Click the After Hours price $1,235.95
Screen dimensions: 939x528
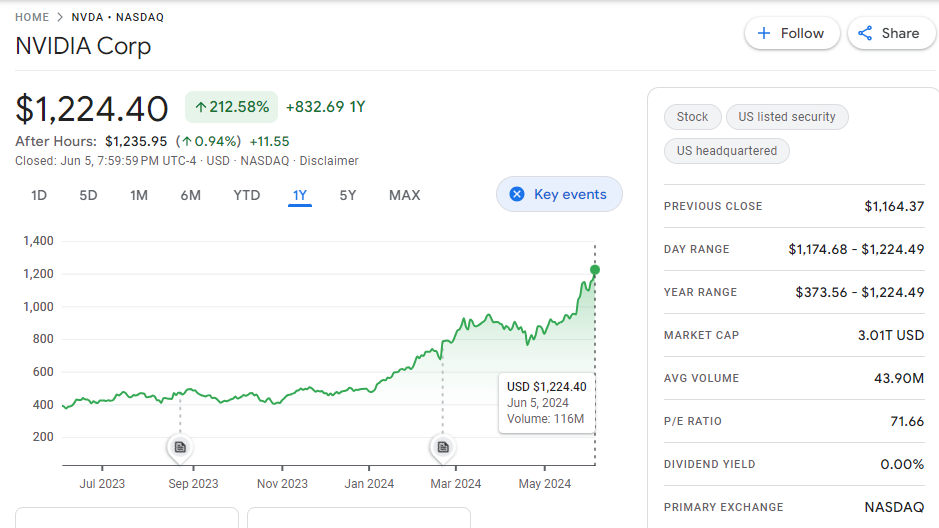click(136, 141)
